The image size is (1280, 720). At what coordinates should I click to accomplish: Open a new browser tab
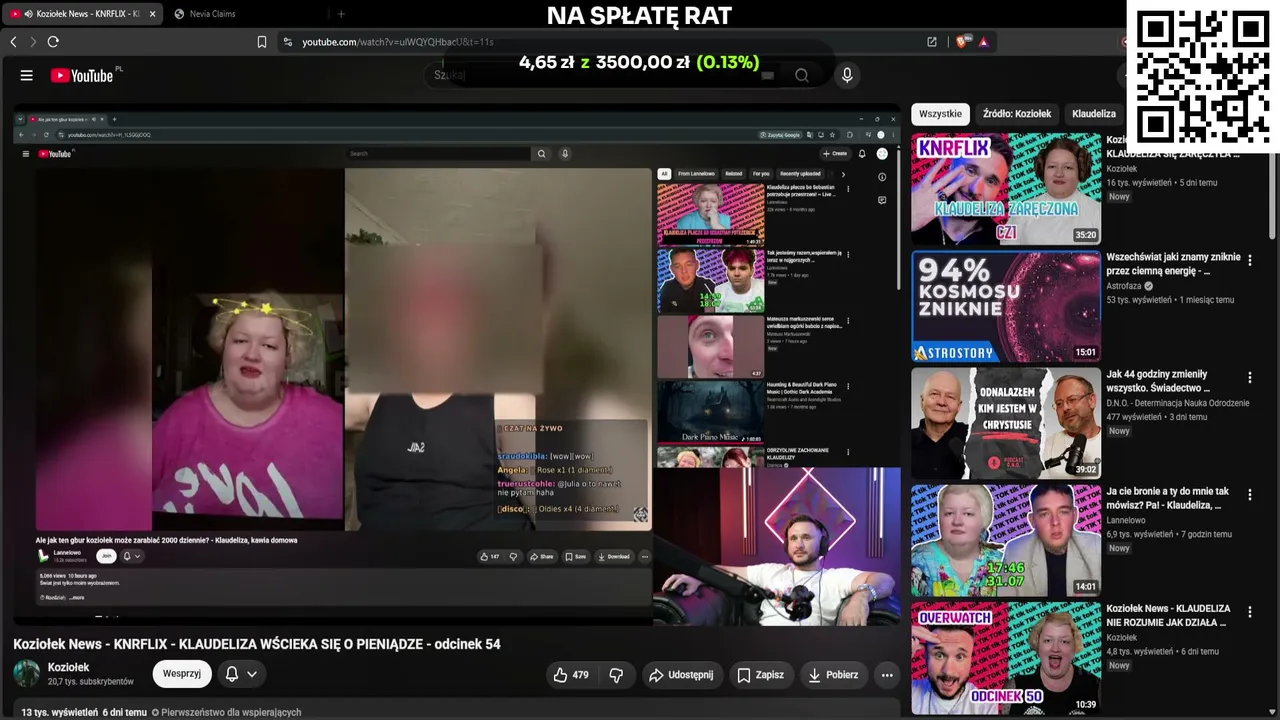click(341, 14)
